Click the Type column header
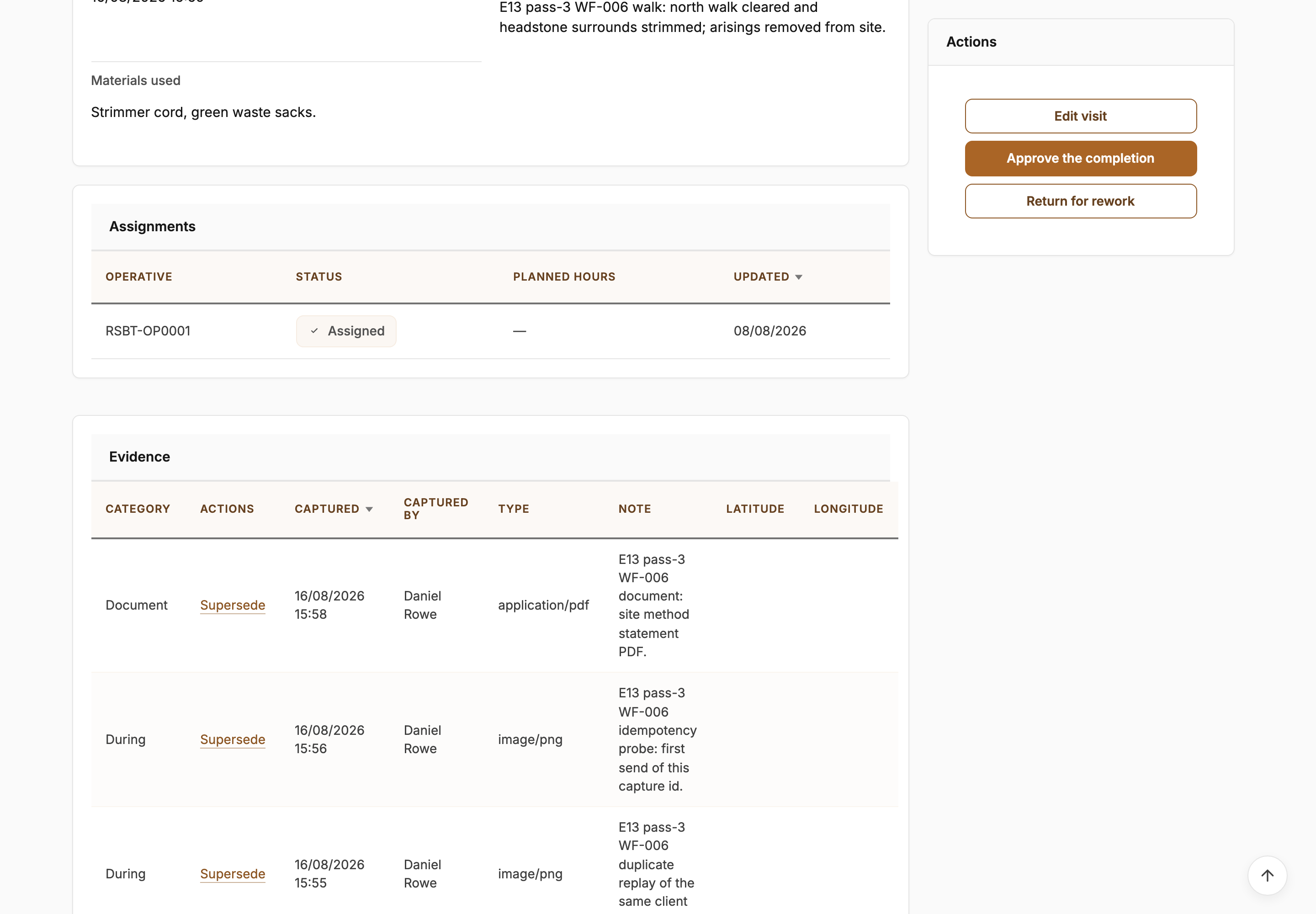 [x=513, y=509]
